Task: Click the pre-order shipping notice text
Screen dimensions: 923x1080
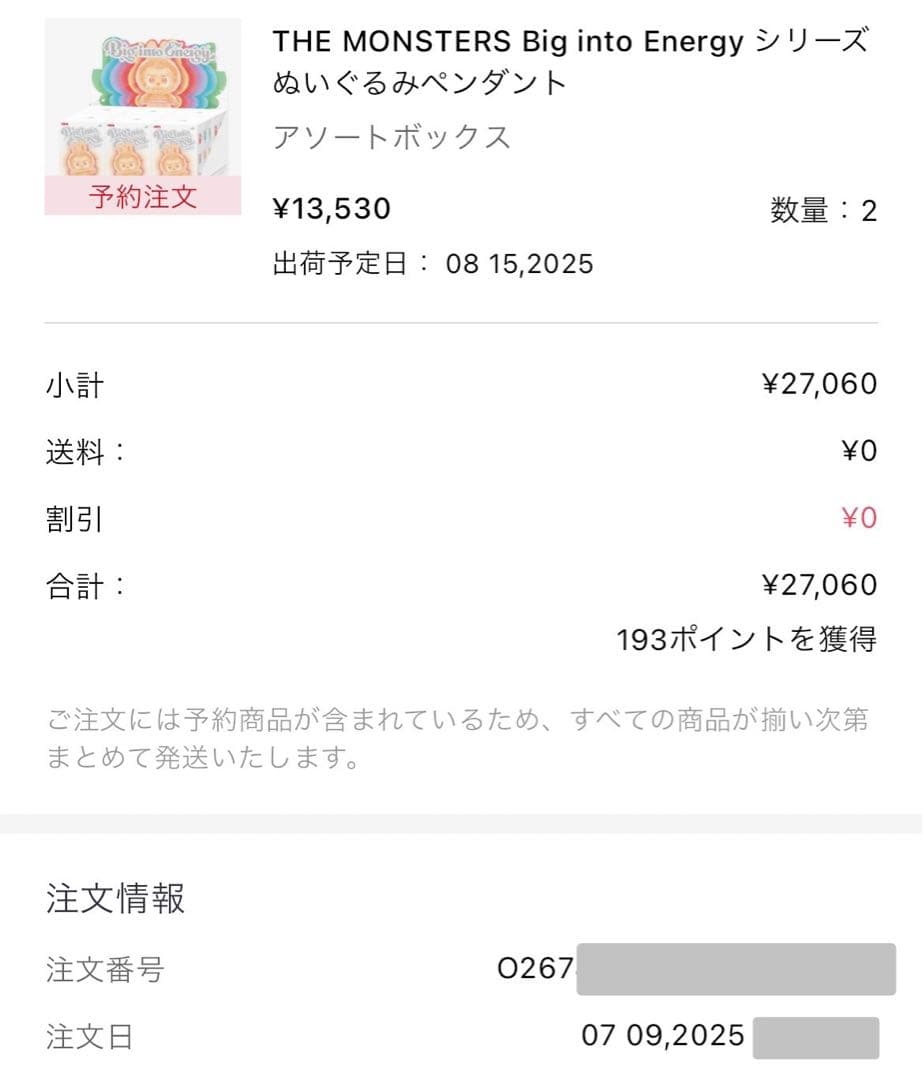Action: pyautogui.click(x=457, y=738)
